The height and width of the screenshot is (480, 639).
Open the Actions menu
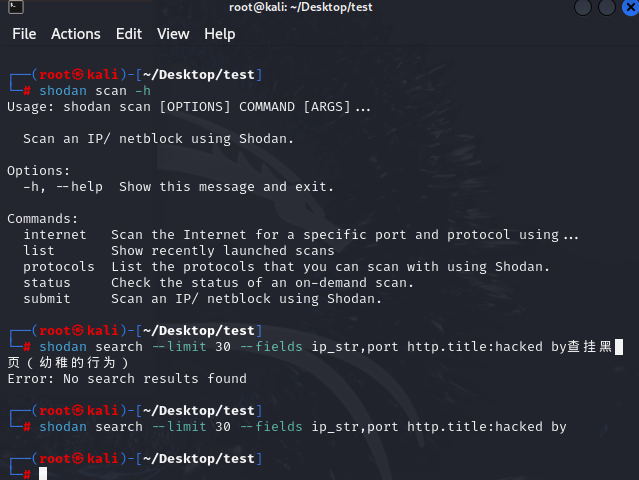[x=76, y=34]
